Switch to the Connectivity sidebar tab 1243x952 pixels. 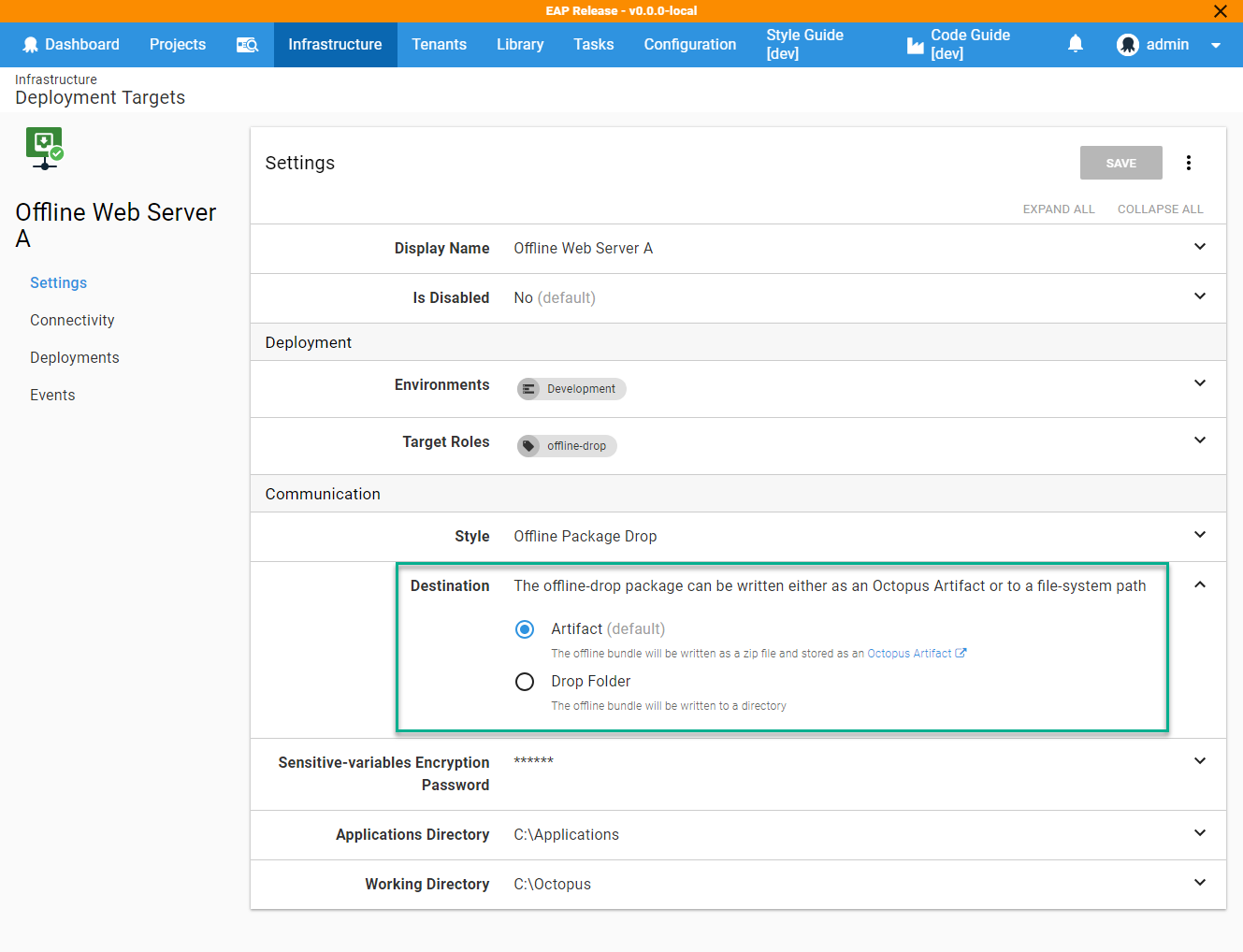click(72, 321)
